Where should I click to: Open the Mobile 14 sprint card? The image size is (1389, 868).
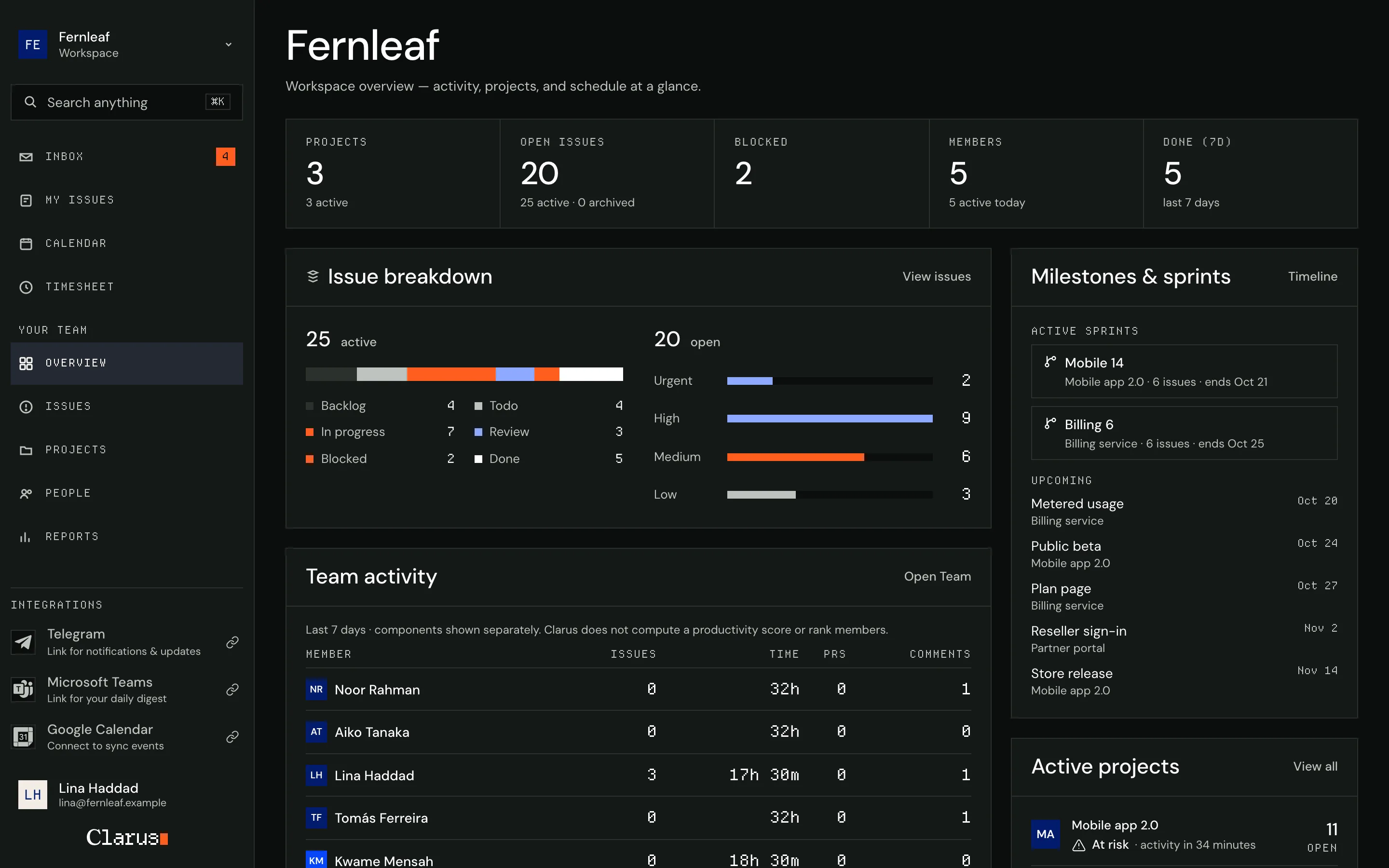coord(1184,371)
